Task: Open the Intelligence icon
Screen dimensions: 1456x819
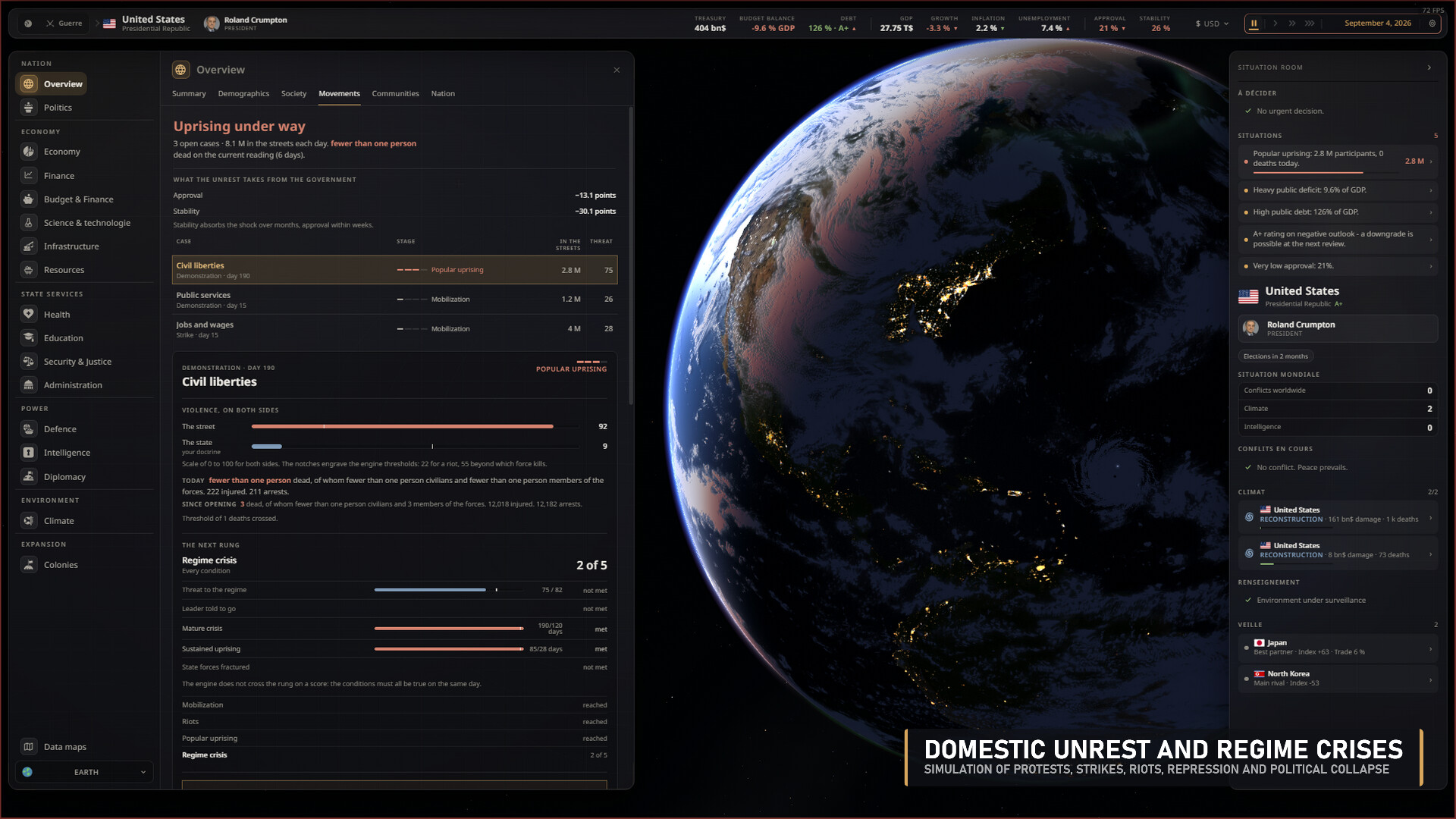Action: point(29,453)
